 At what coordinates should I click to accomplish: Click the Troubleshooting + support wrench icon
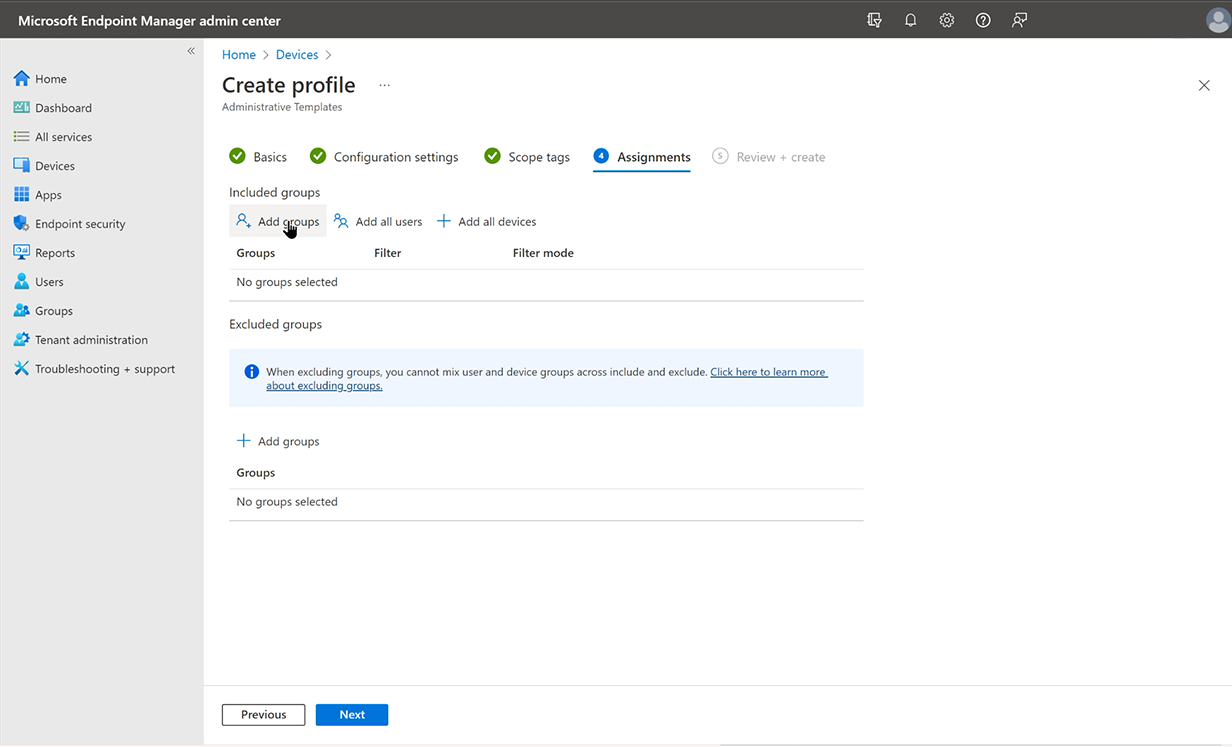point(21,369)
